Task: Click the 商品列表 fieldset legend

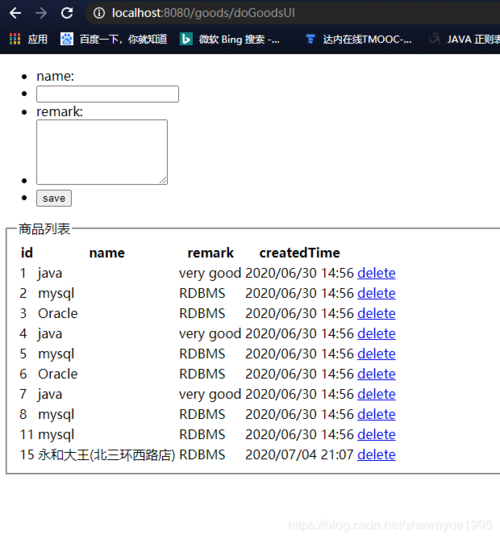Action: (44, 229)
